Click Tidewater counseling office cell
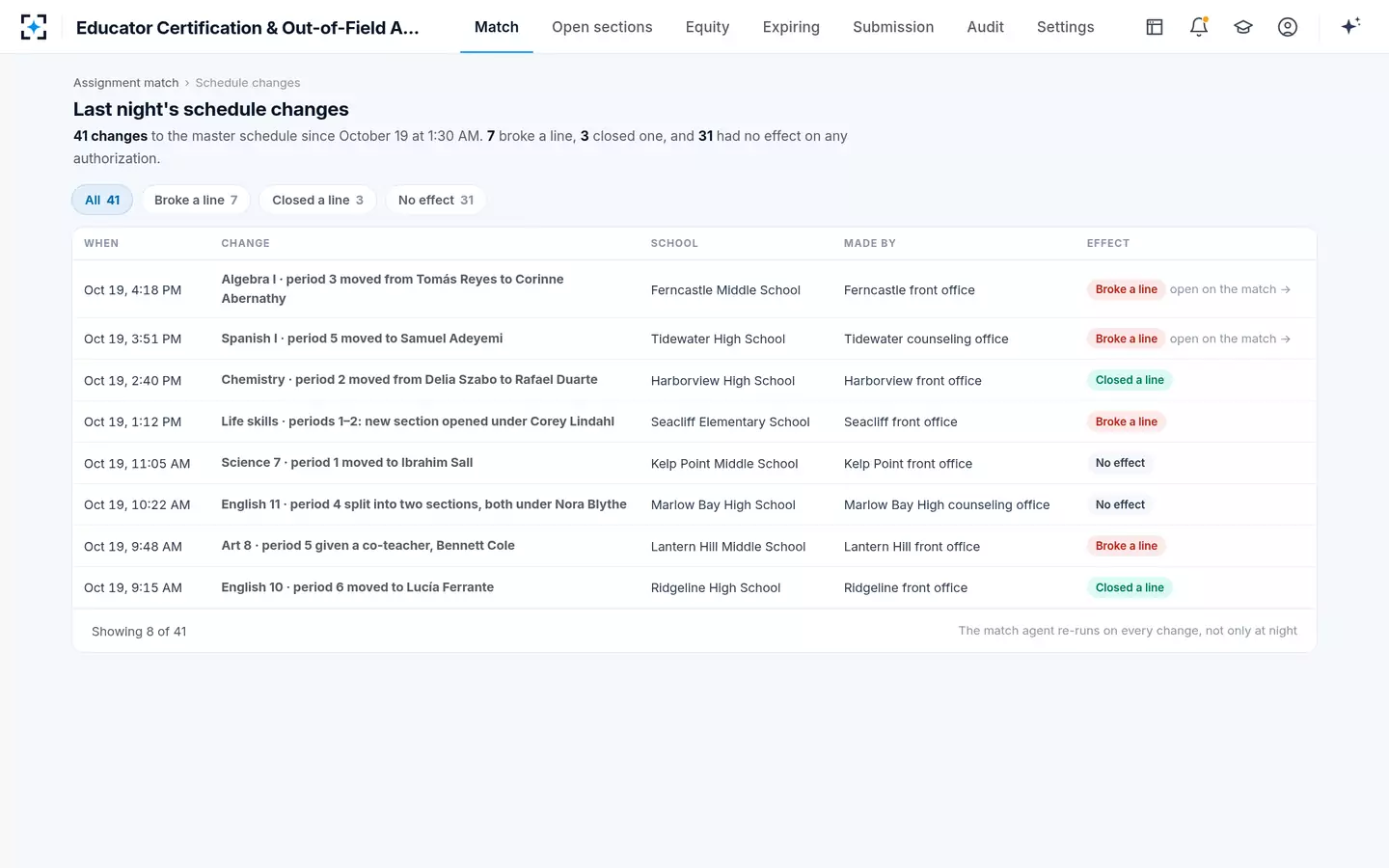 926,339
